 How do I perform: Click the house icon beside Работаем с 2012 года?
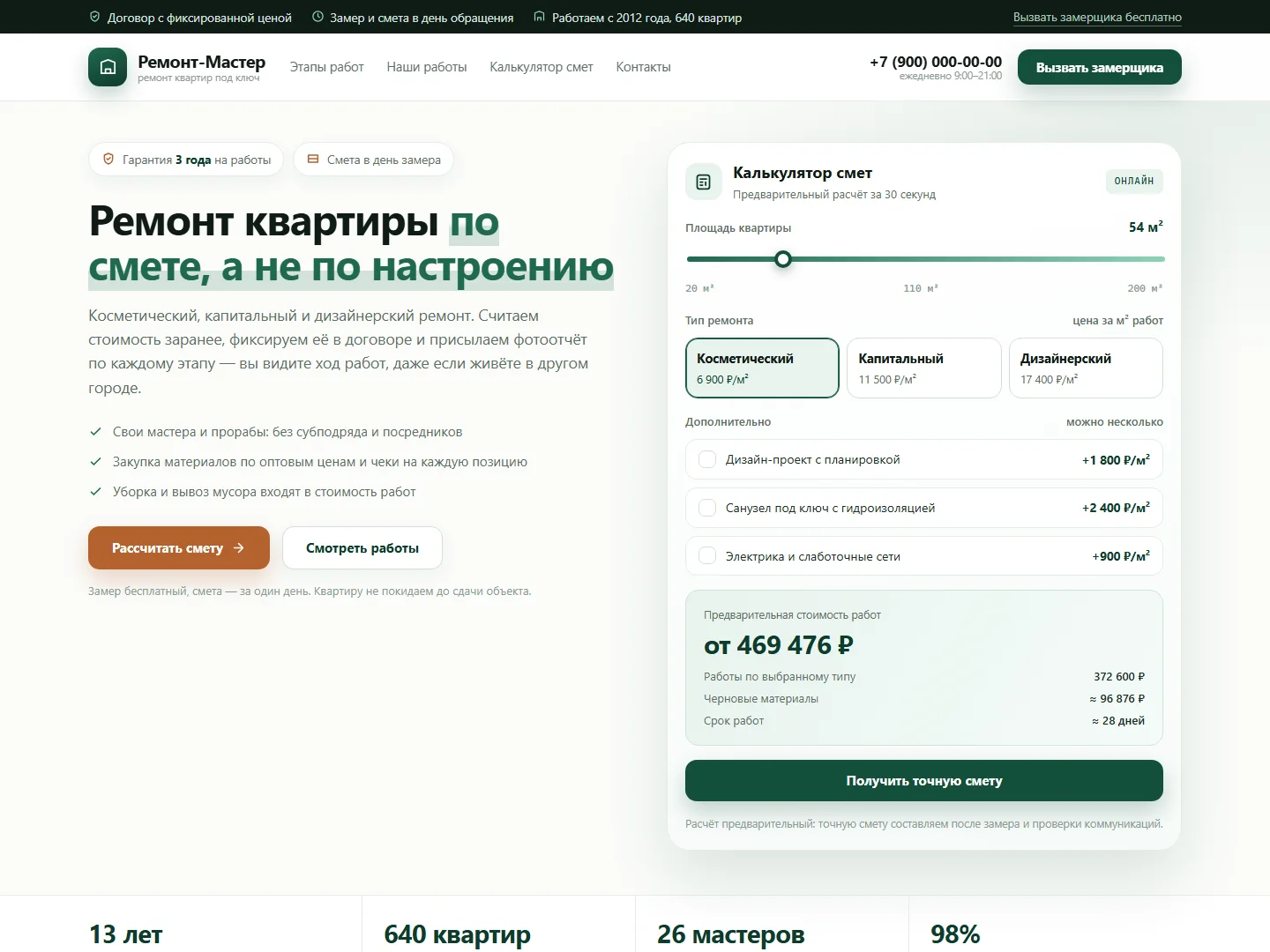(x=540, y=17)
